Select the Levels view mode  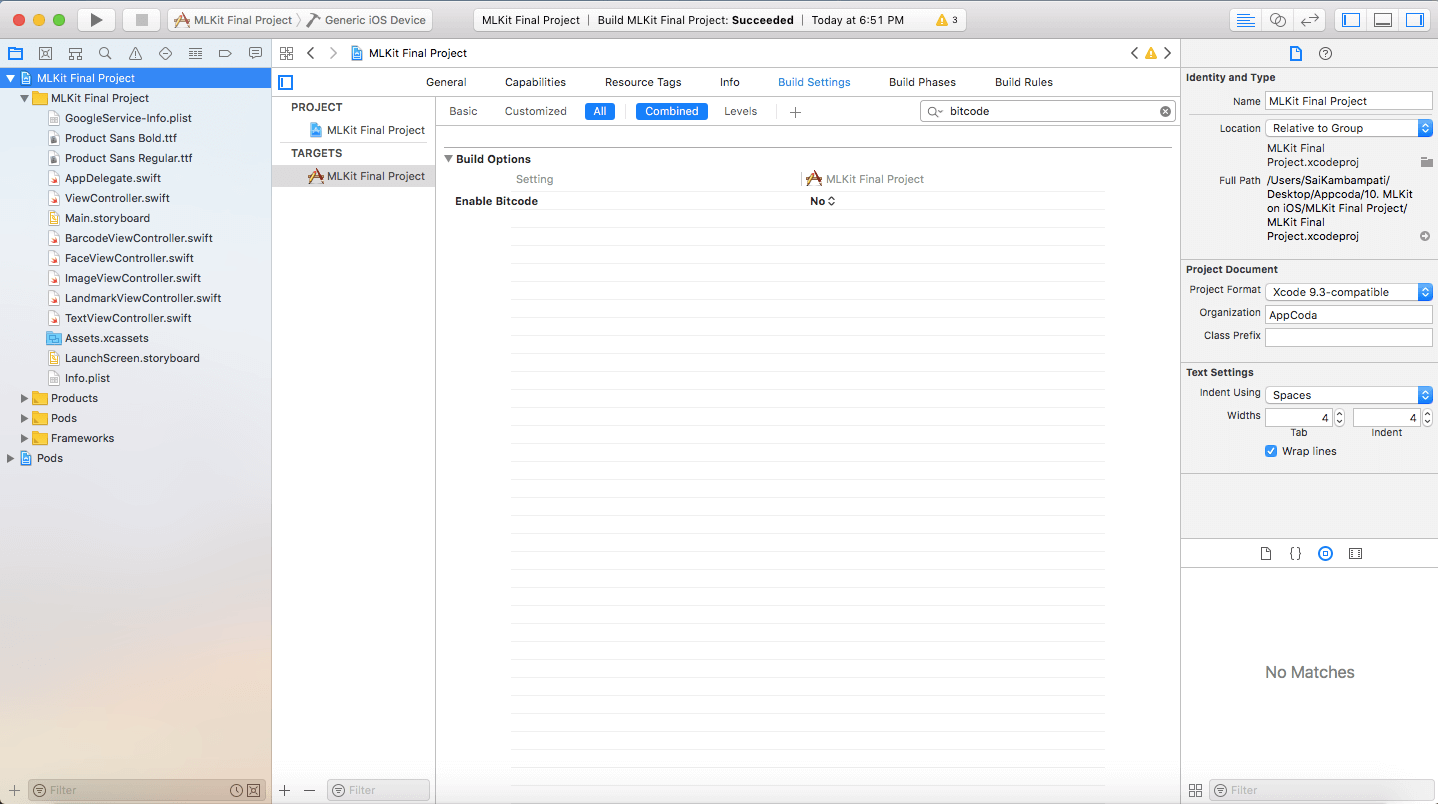741,111
